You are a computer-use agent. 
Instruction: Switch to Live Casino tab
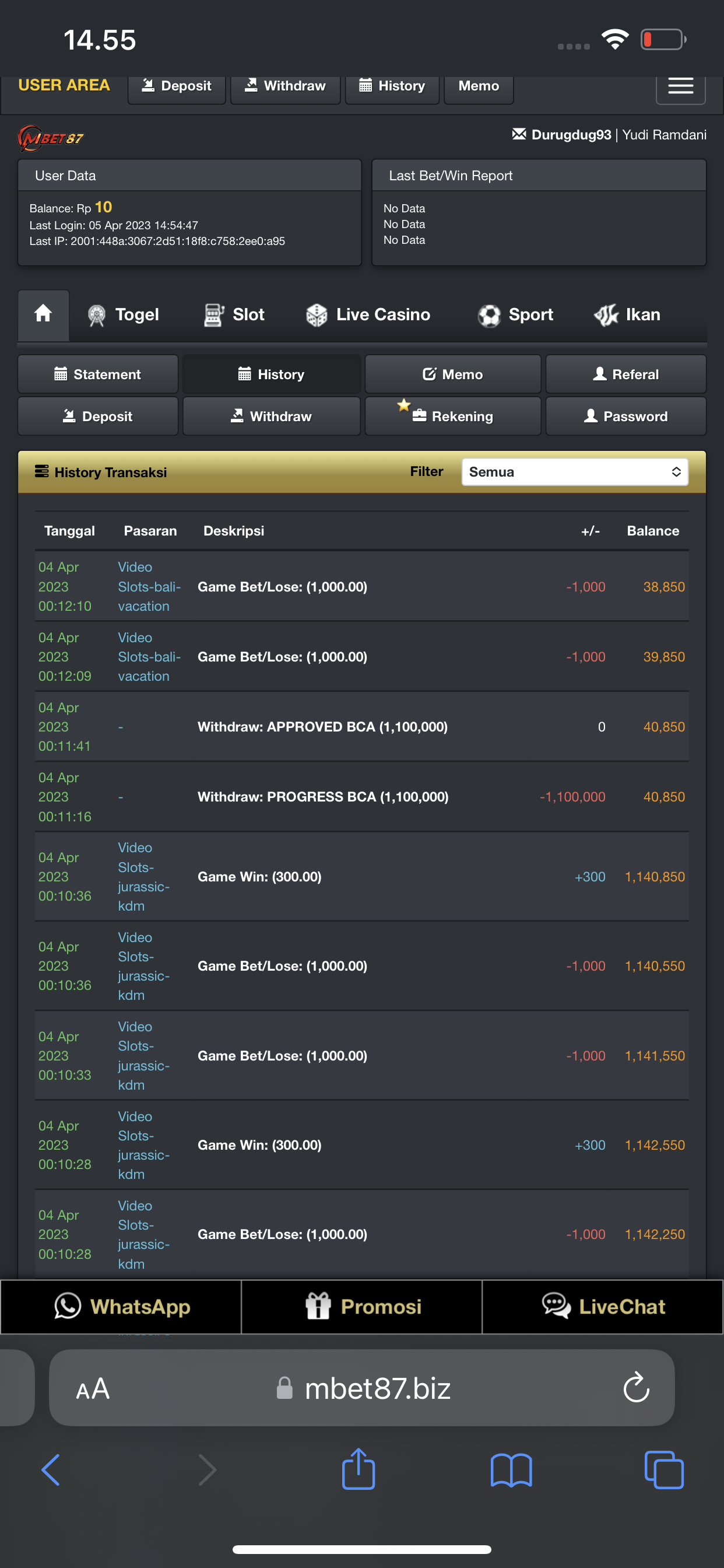368,314
